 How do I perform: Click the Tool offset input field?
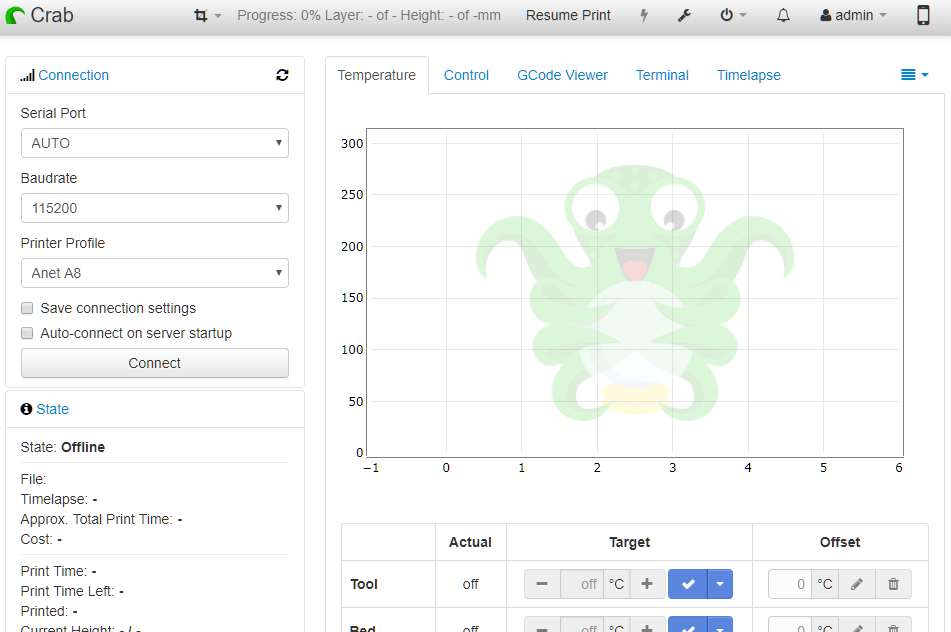pyautogui.click(x=790, y=584)
